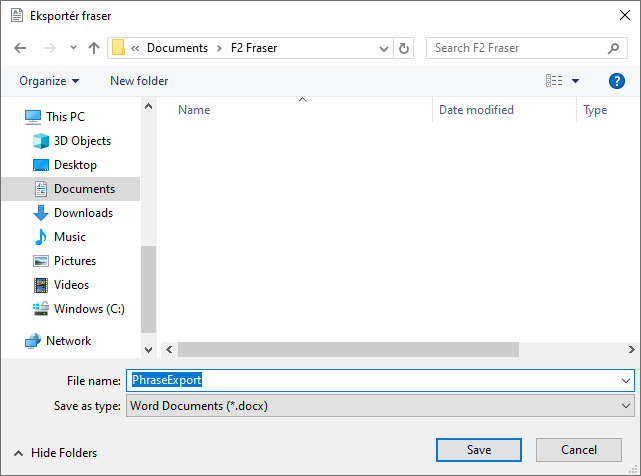This screenshot has width=641, height=476.
Task: Open the Help question mark icon
Action: click(x=617, y=81)
